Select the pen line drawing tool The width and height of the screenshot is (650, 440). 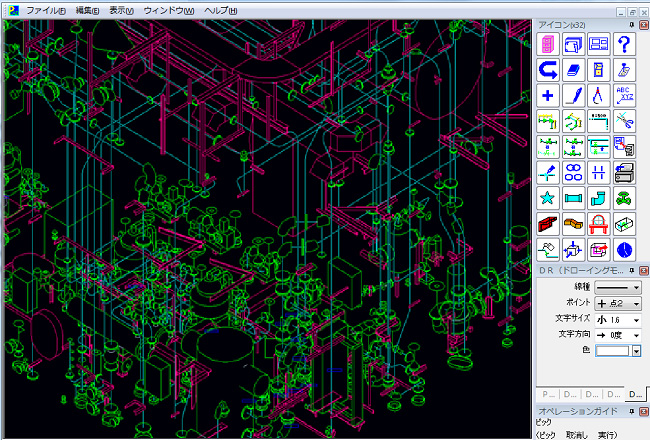pyautogui.click(x=573, y=95)
